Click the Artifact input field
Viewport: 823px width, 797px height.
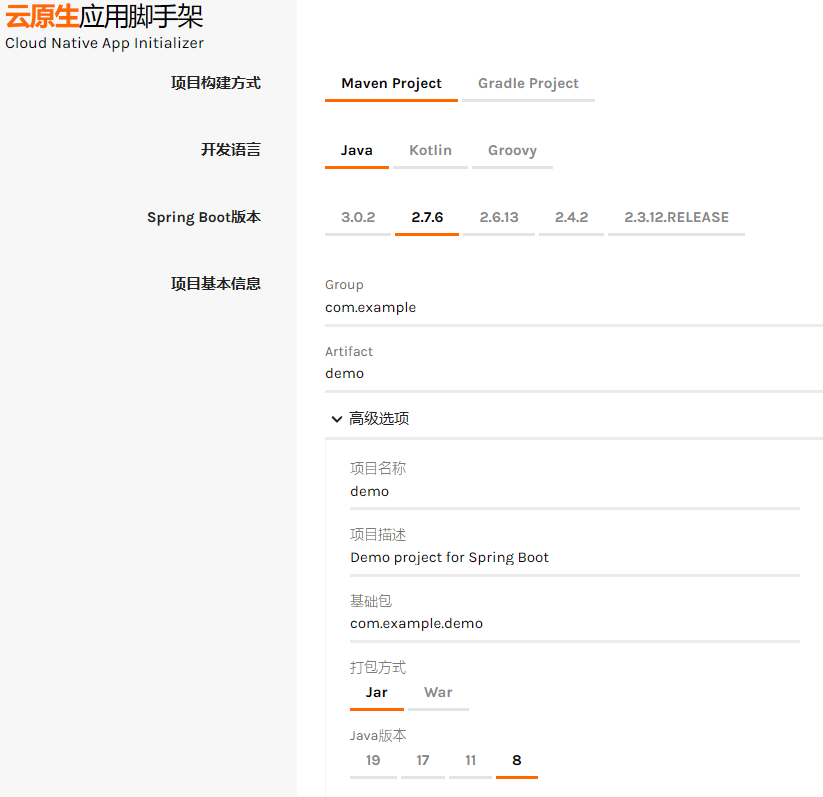[574, 374]
